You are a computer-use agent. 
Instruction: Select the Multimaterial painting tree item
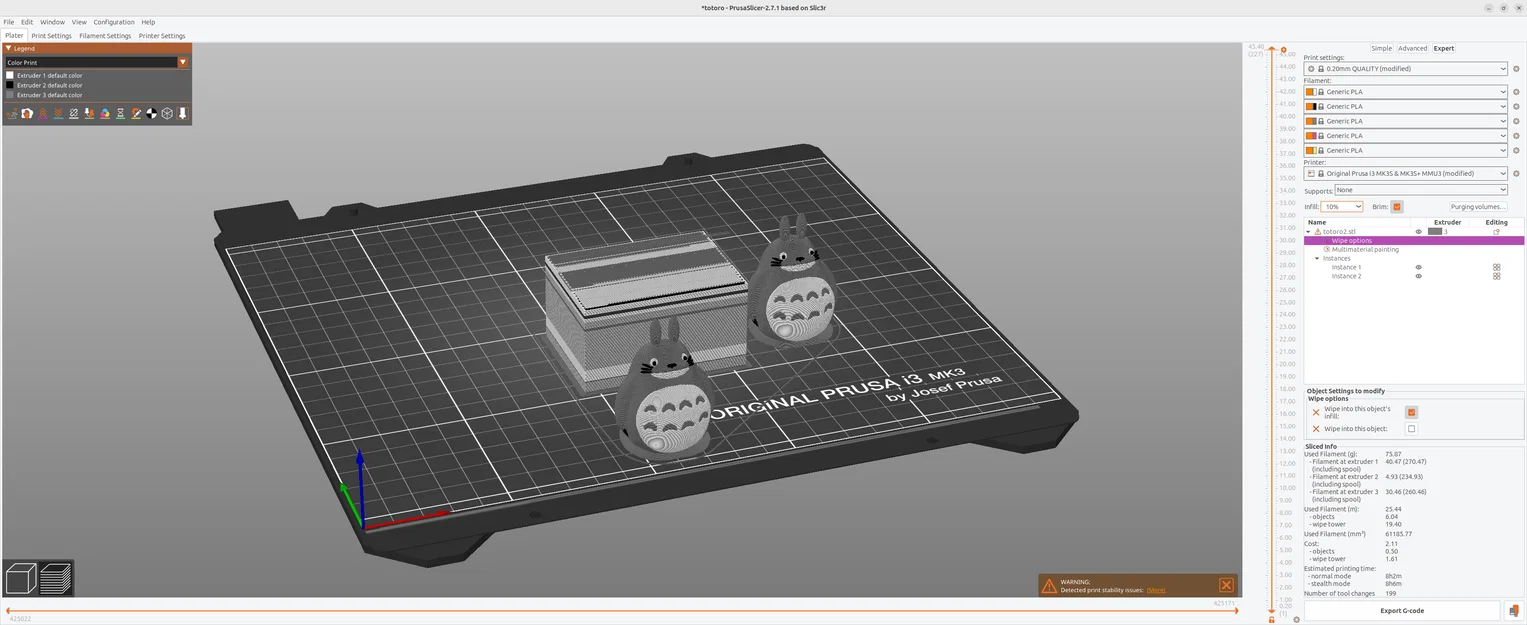coord(1365,250)
